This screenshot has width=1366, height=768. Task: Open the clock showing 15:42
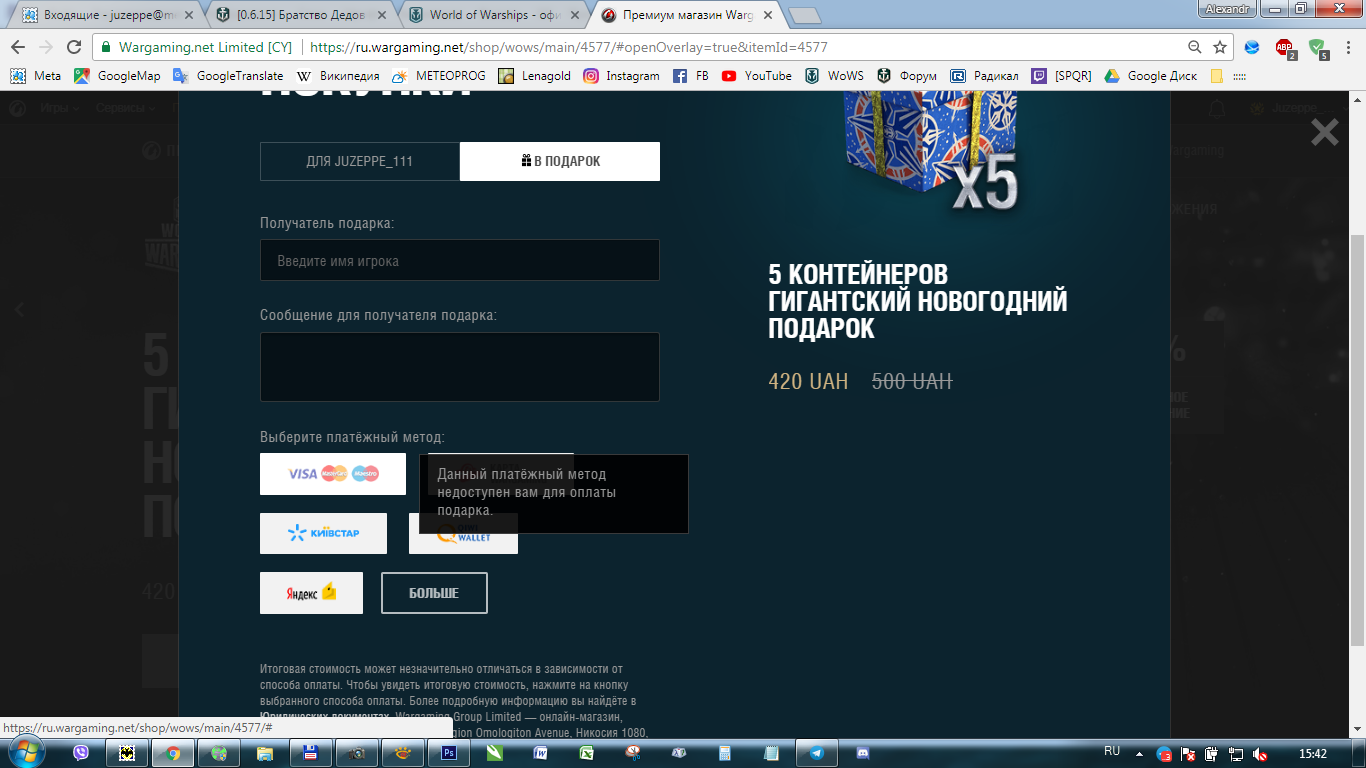(x=1312, y=754)
